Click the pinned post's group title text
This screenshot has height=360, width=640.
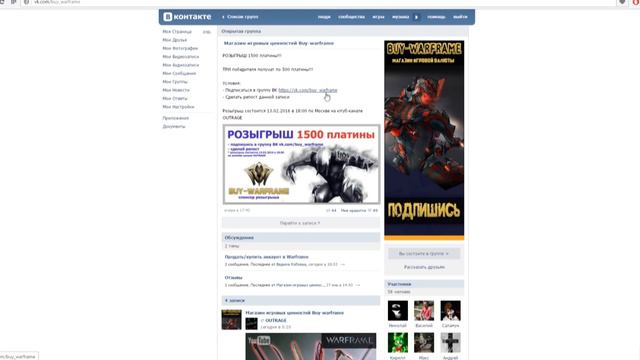[x=279, y=43]
